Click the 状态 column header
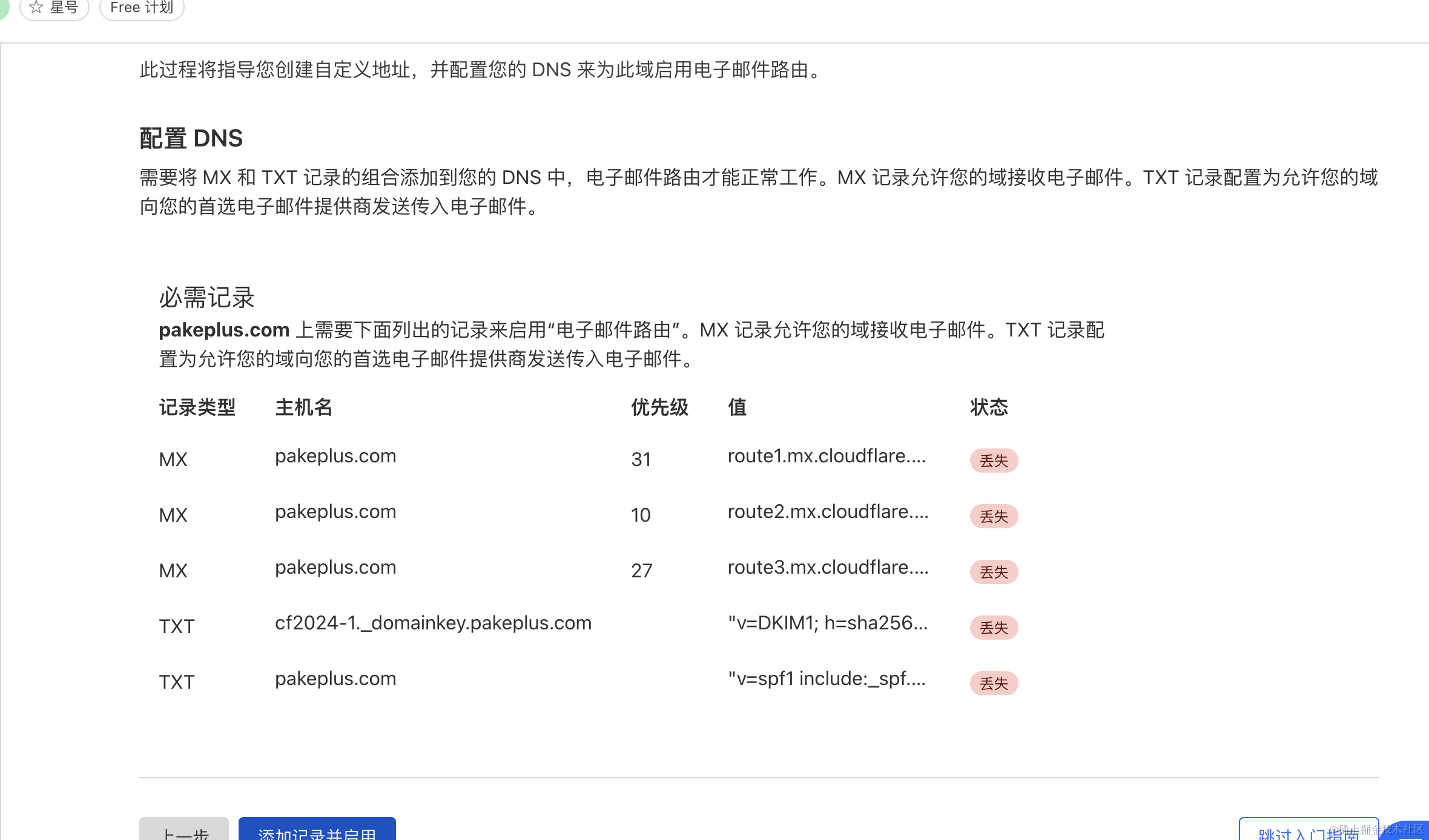 pos(989,407)
